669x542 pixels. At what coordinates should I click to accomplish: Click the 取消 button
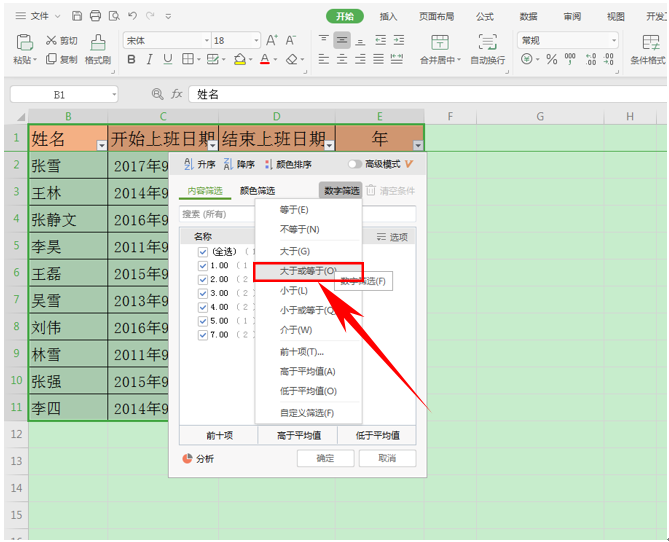387,458
